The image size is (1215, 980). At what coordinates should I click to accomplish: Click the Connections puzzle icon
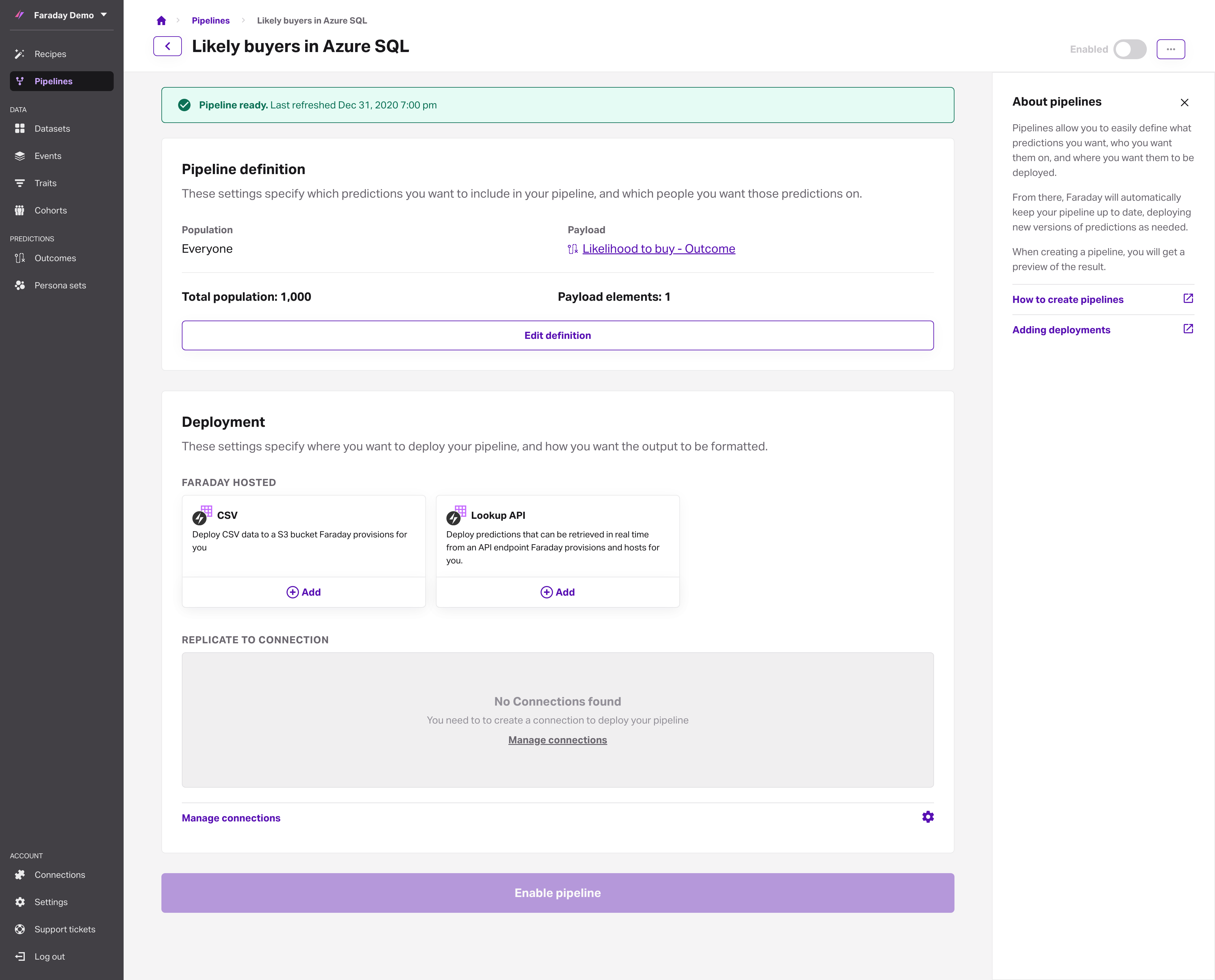20,875
